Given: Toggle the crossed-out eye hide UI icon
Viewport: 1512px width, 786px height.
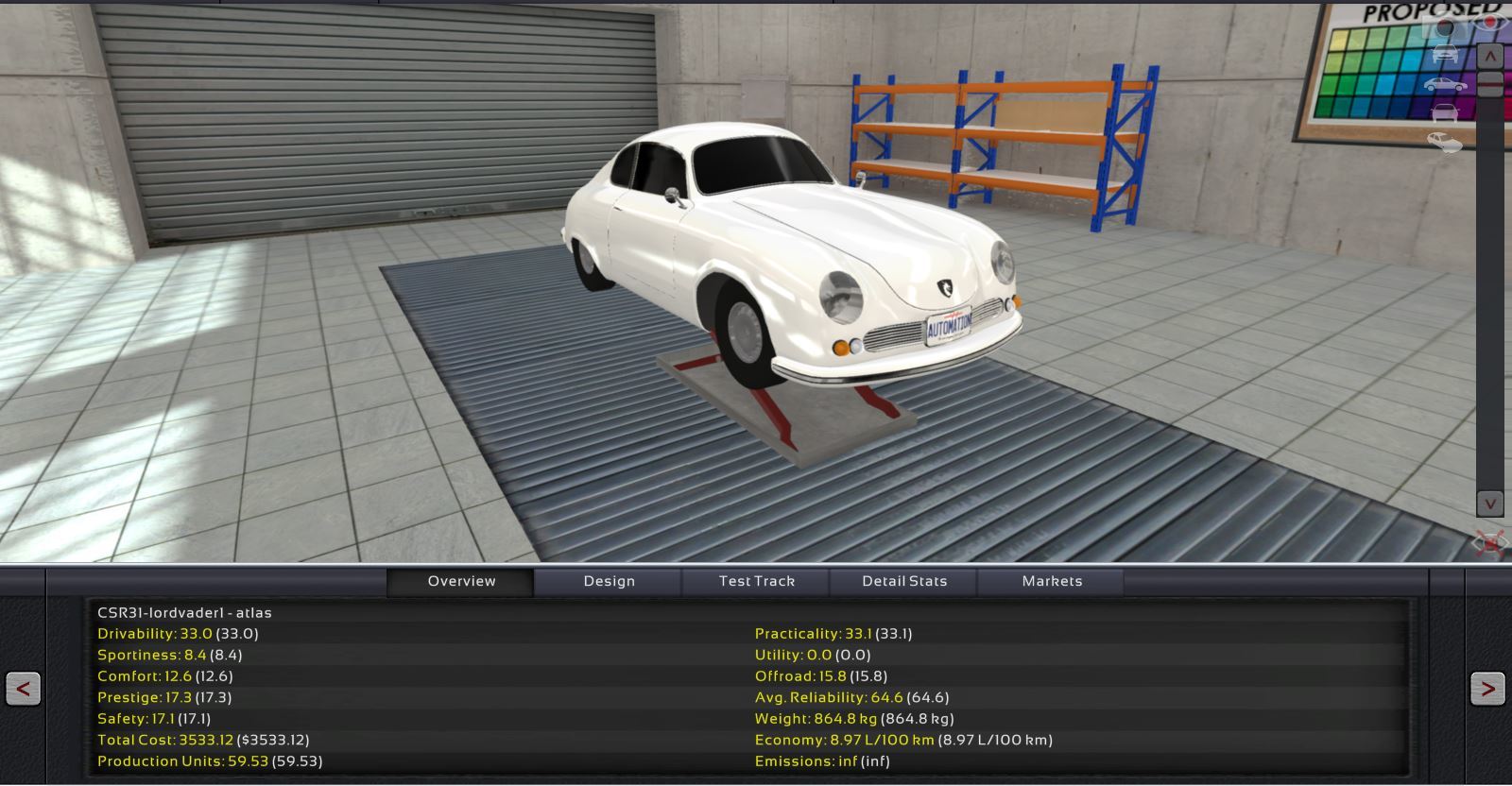Looking at the screenshot, I should coord(1489,543).
